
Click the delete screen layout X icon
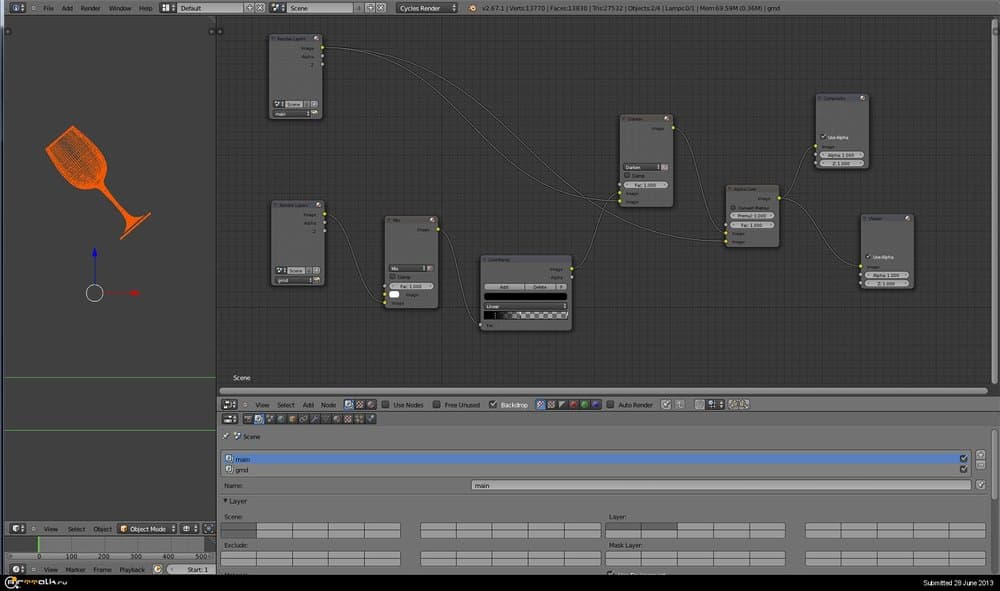pyautogui.click(x=261, y=8)
